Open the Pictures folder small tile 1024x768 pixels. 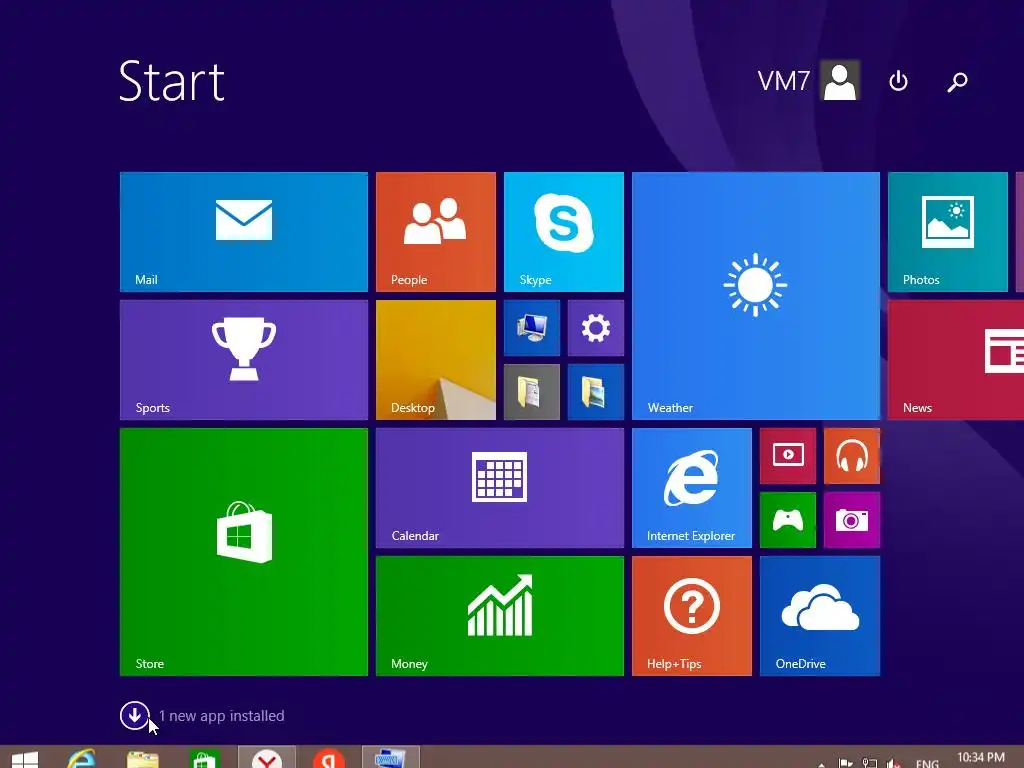[x=596, y=392]
